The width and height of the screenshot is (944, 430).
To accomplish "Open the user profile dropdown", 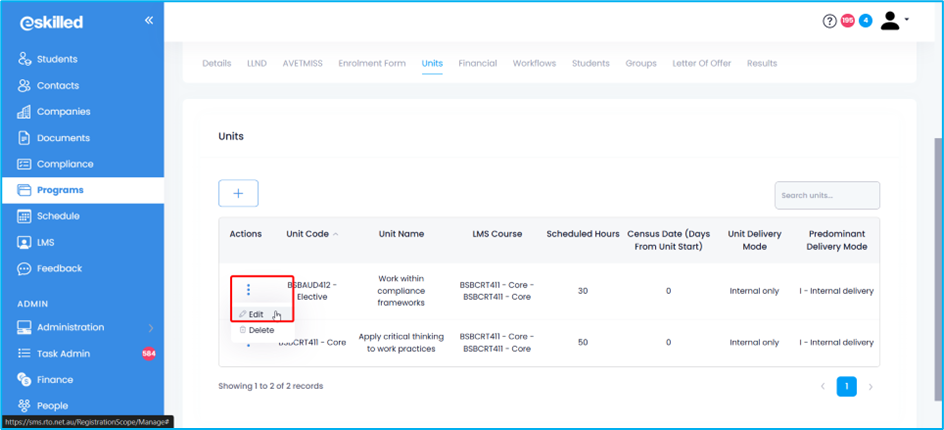I will point(893,21).
